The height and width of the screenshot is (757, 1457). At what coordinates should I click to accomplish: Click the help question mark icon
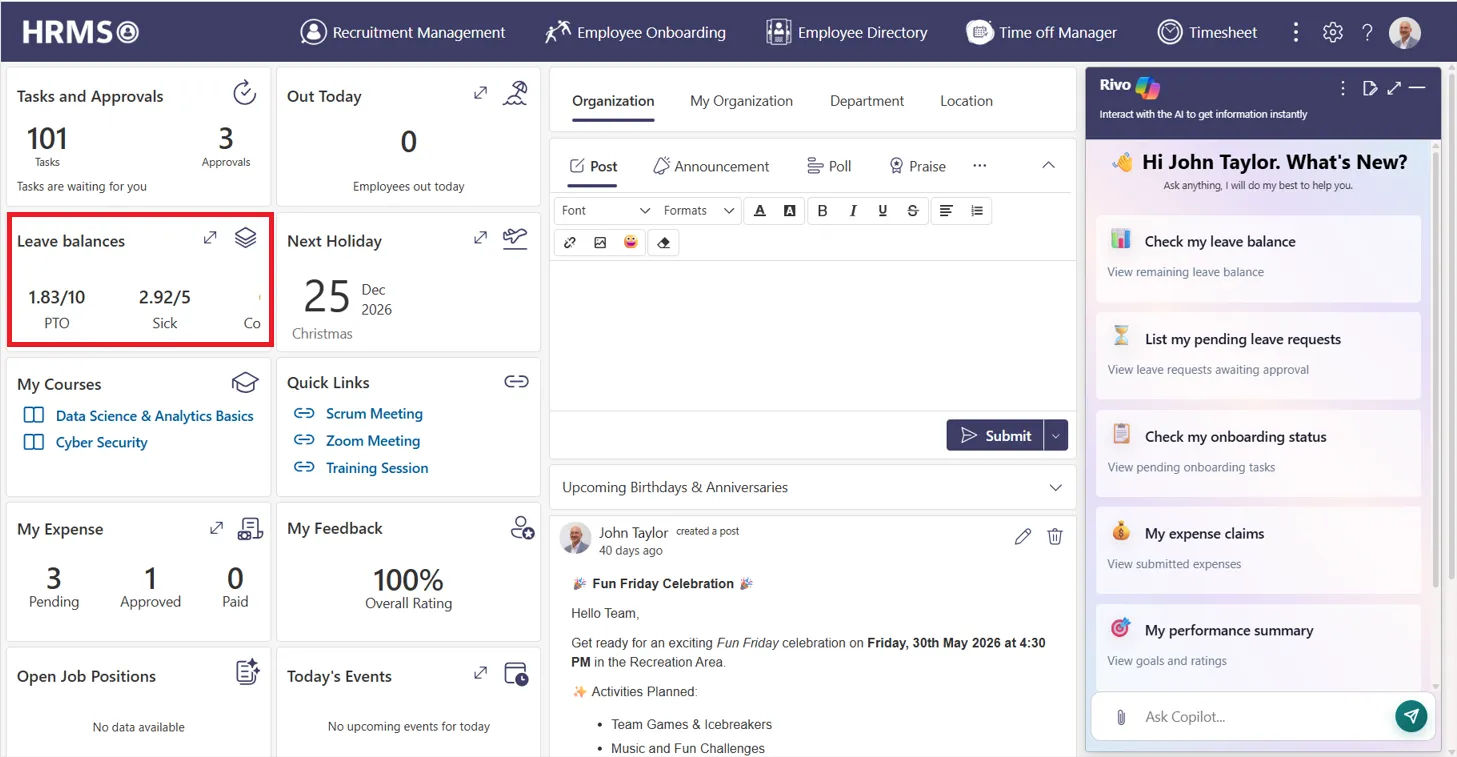coord(1367,32)
